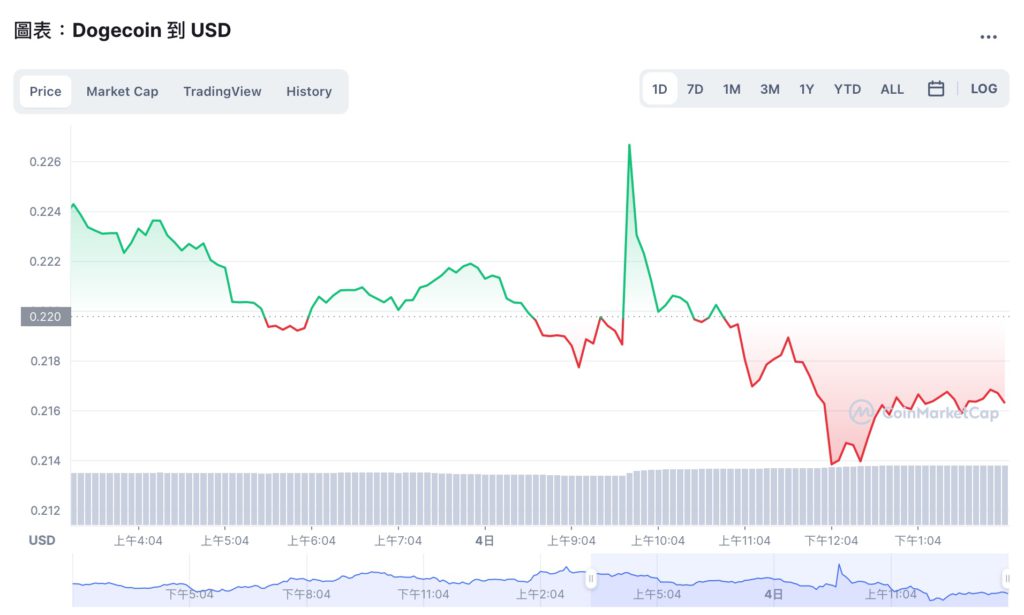Screen dimensions: 1024x615
Task: Click the 0.222 price axis label
Action: 45,262
